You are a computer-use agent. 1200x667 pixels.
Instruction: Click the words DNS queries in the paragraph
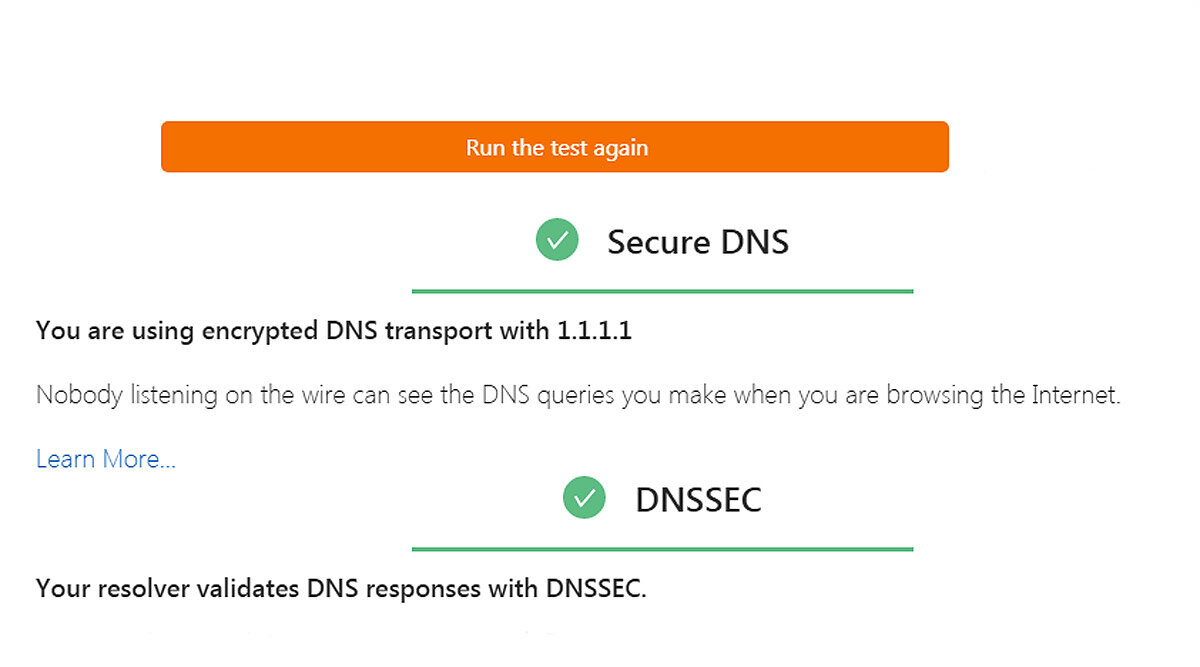tap(547, 395)
